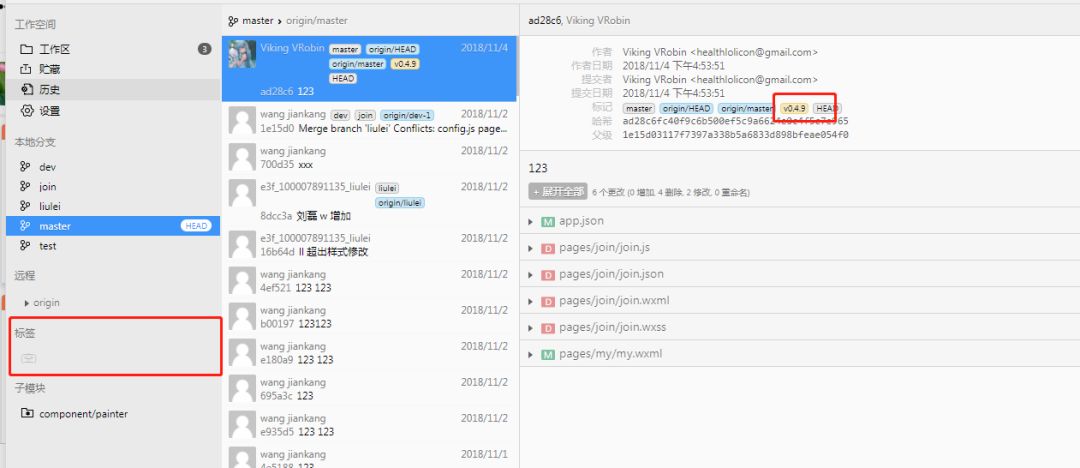The height and width of the screenshot is (468, 1080).
Task: Select commit 4ef521 123 123
Action: [369, 281]
